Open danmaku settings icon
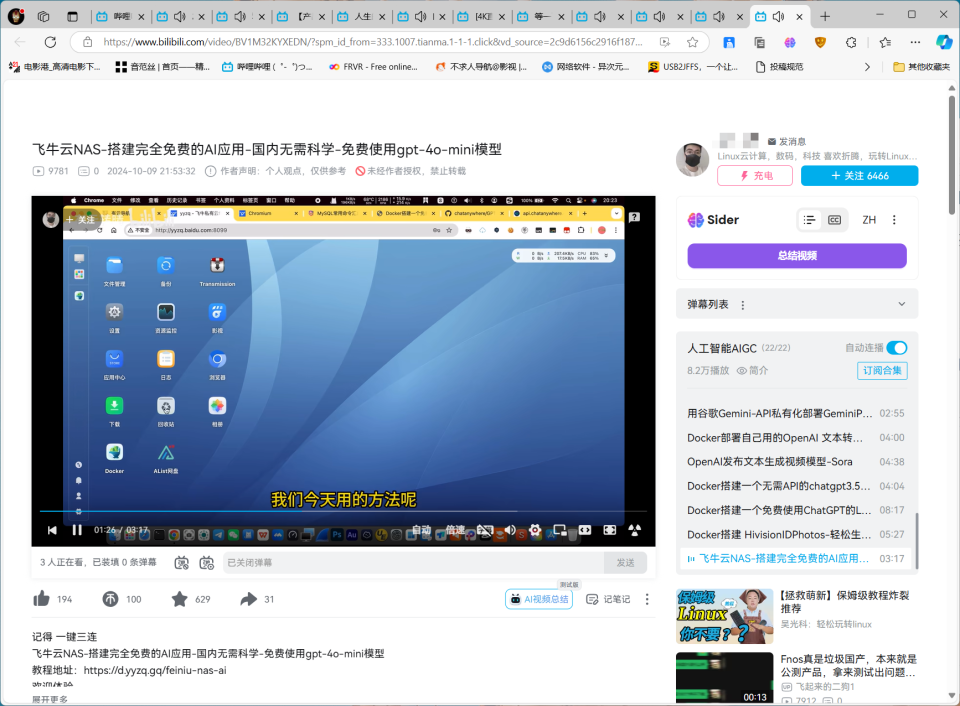 207,563
